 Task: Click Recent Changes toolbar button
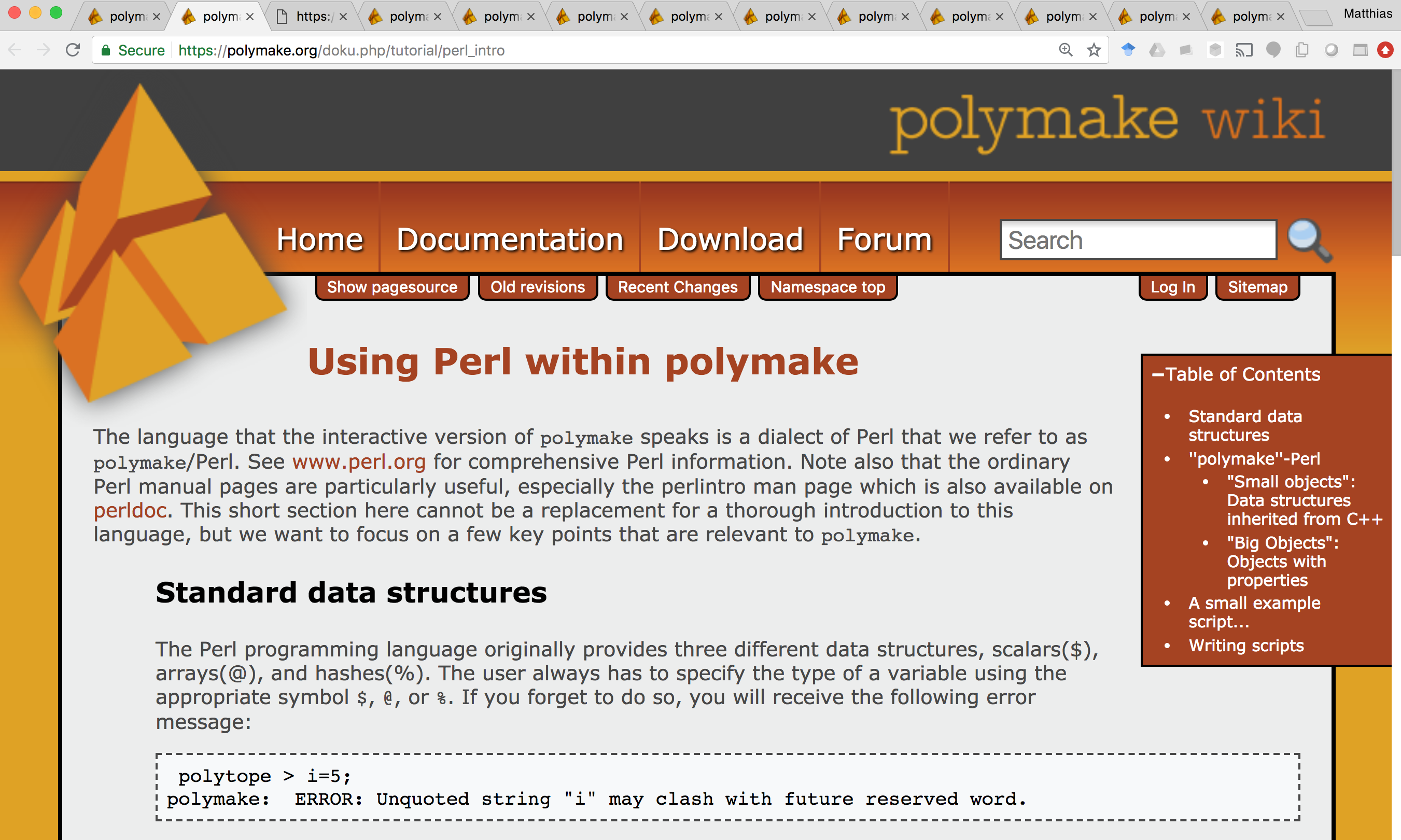(x=678, y=288)
